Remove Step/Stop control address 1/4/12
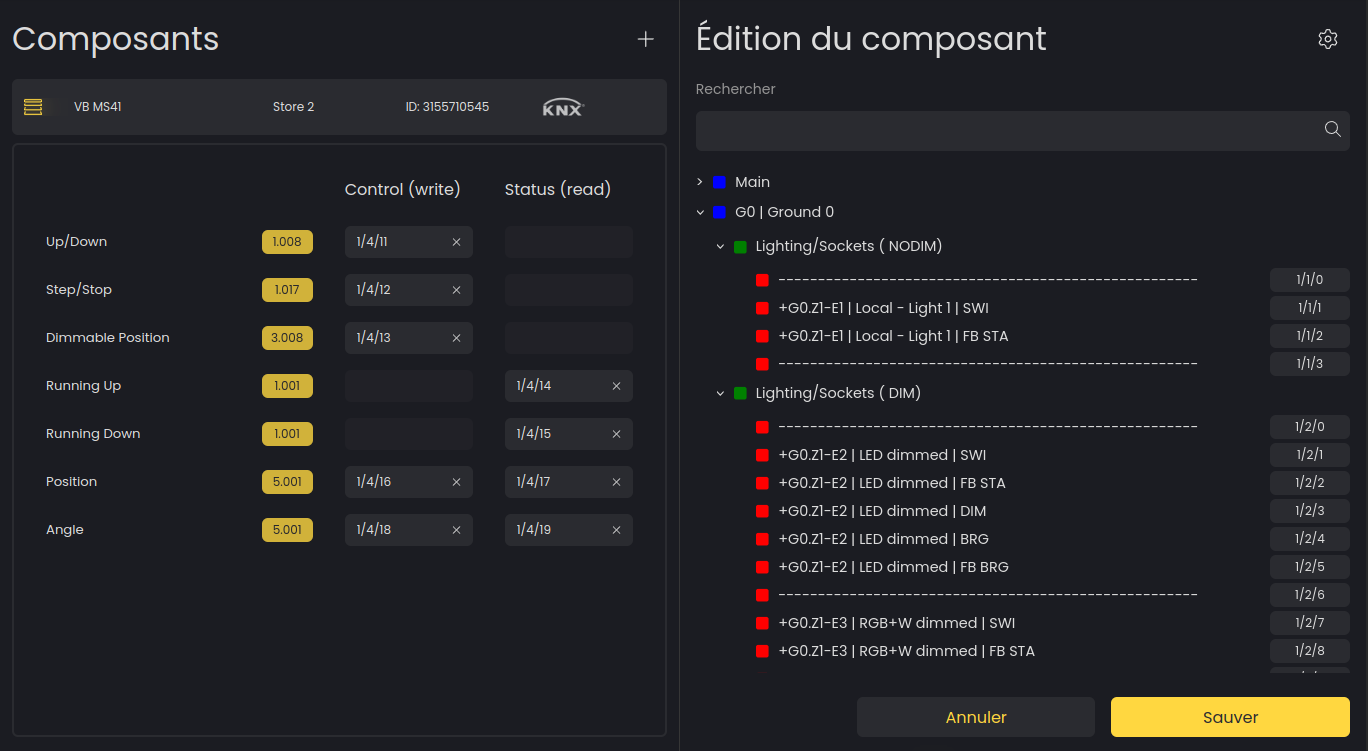Viewport: 1368px width, 751px height. (x=456, y=290)
